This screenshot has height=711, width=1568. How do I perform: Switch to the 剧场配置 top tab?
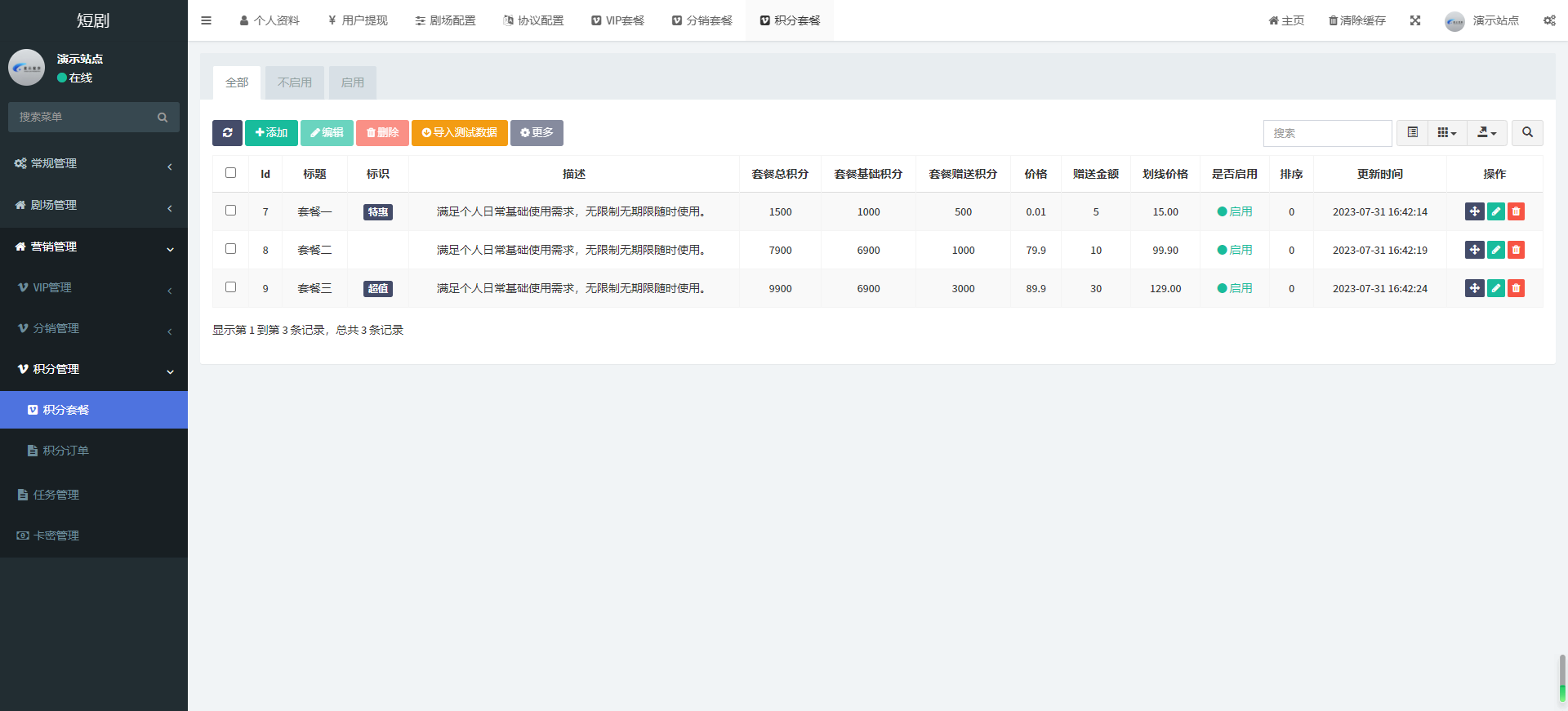(445, 20)
